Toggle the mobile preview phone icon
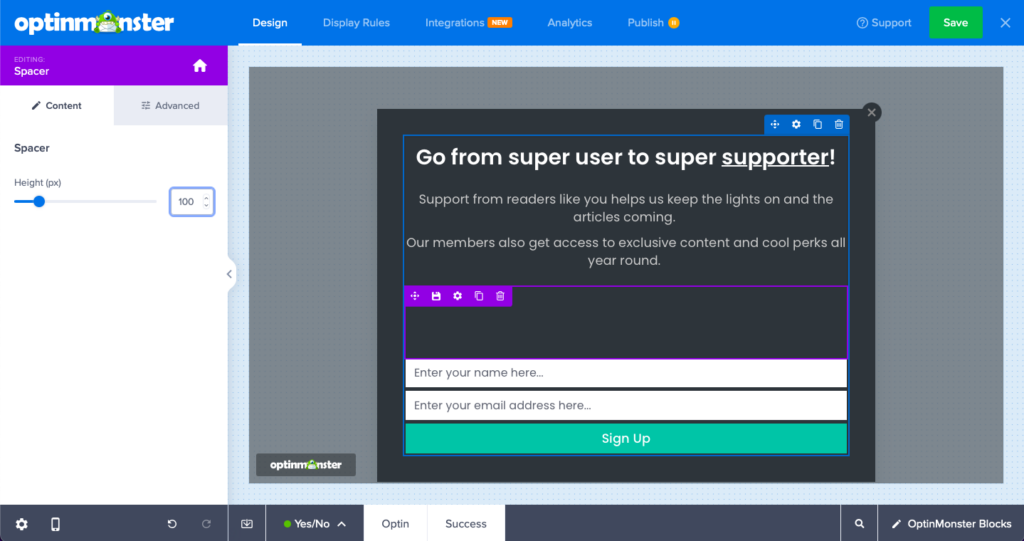Image resolution: width=1024 pixels, height=541 pixels. pos(55,524)
